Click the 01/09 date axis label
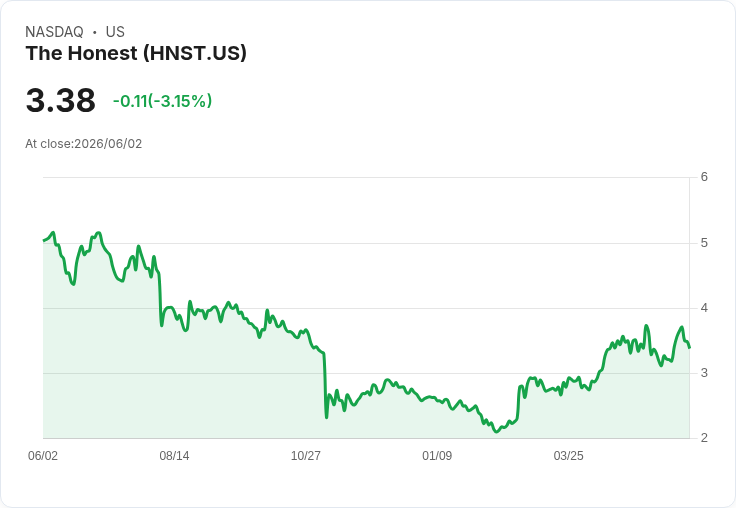Image resolution: width=736 pixels, height=508 pixels. (437, 455)
